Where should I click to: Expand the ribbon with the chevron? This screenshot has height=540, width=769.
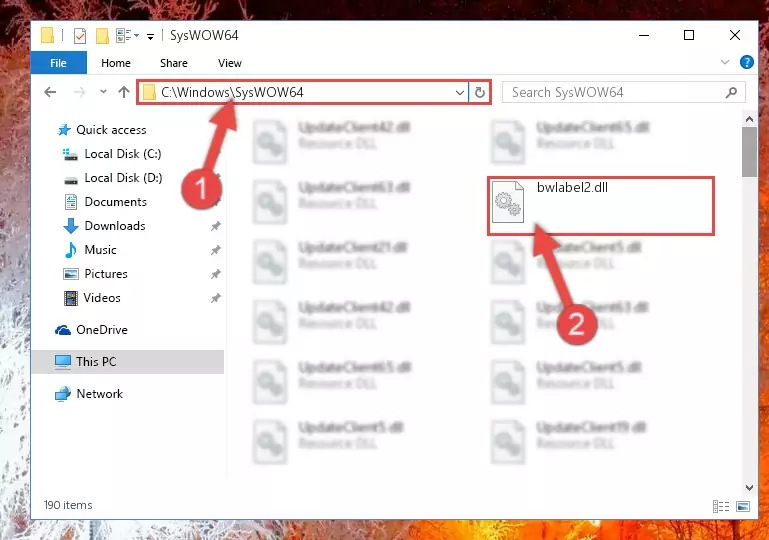pyautogui.click(x=725, y=62)
